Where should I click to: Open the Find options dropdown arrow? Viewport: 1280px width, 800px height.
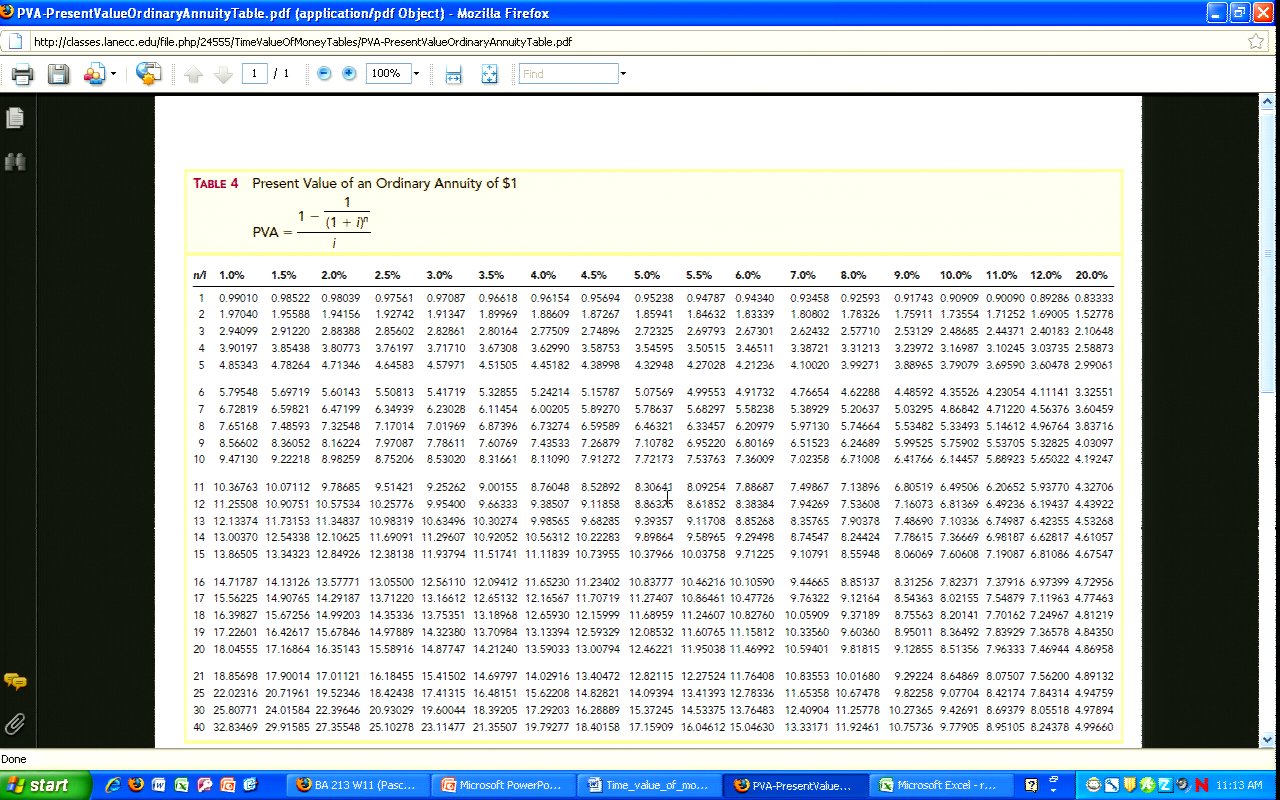click(x=623, y=74)
